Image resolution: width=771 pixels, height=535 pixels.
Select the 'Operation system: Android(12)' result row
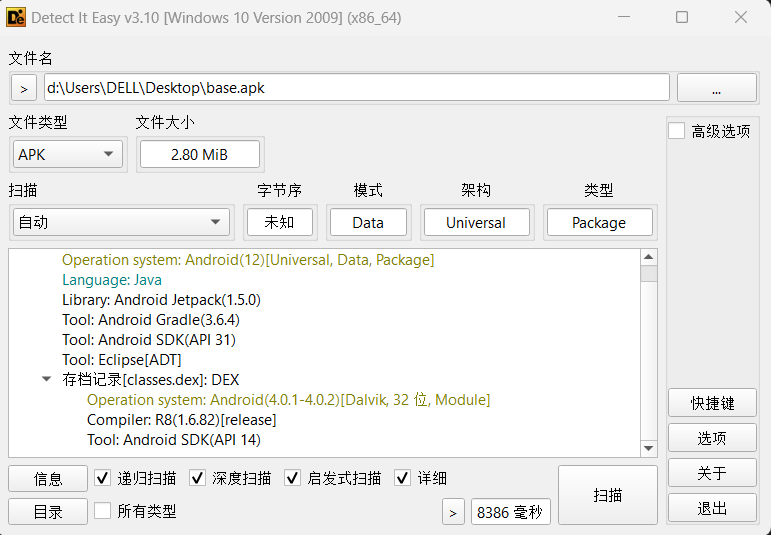coord(248,260)
